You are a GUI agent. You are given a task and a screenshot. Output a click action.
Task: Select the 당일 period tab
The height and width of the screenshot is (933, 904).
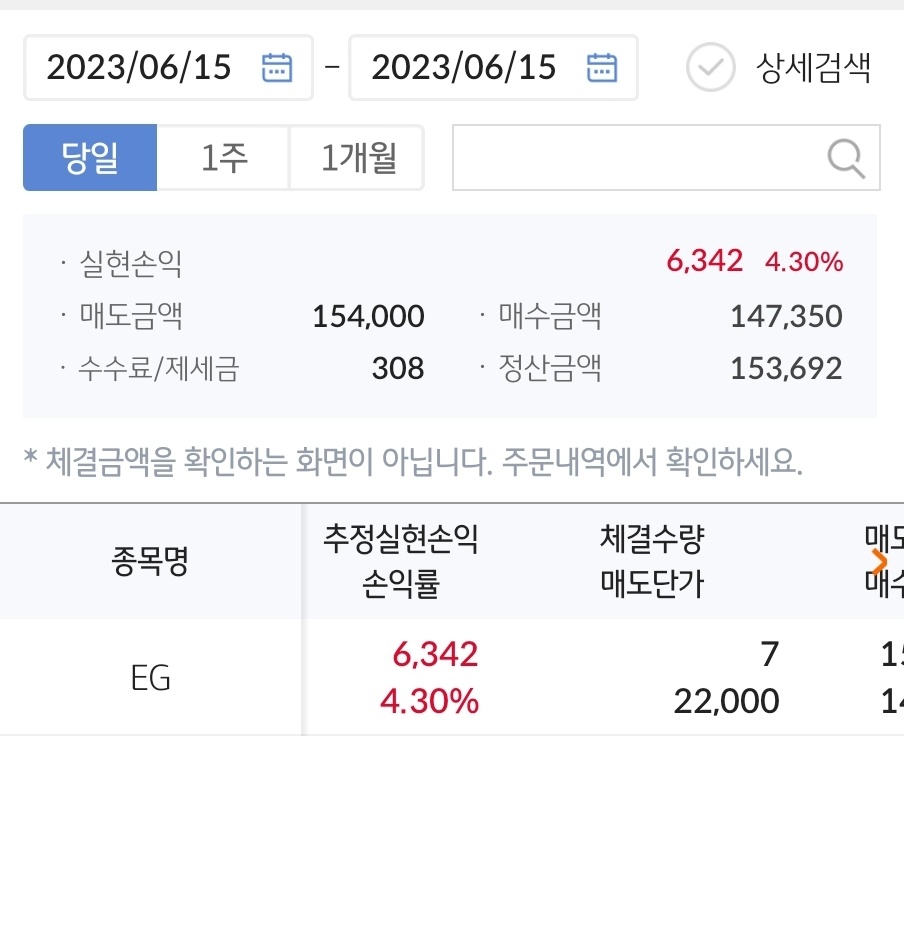click(90, 158)
